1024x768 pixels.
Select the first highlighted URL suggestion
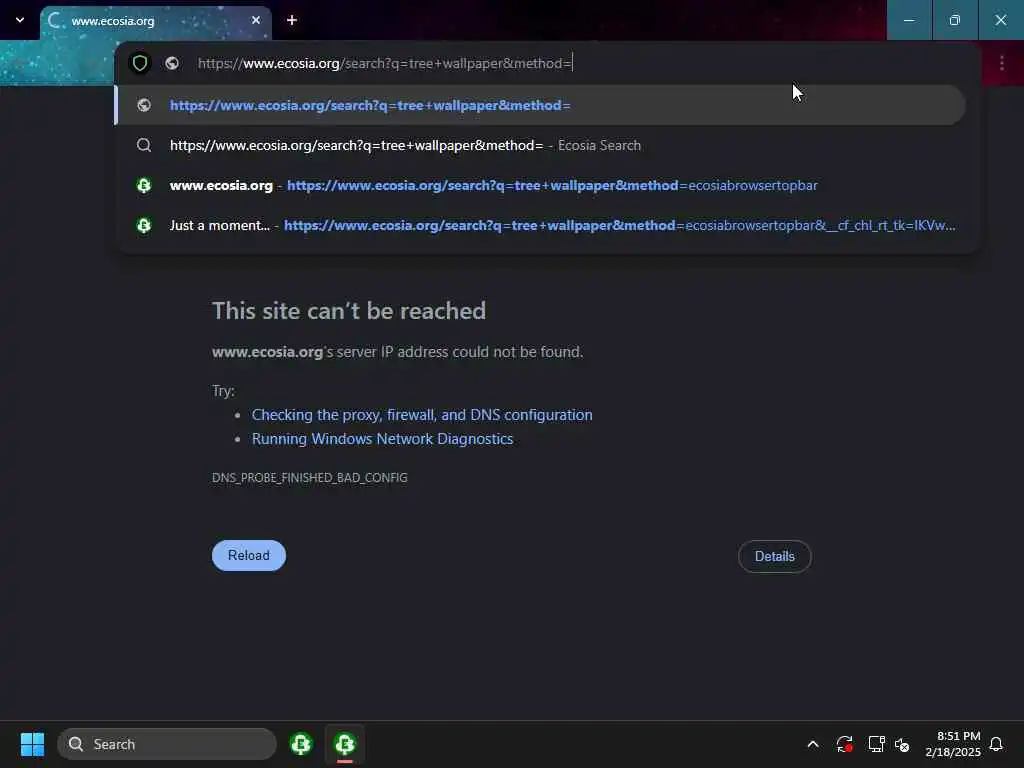(540, 105)
